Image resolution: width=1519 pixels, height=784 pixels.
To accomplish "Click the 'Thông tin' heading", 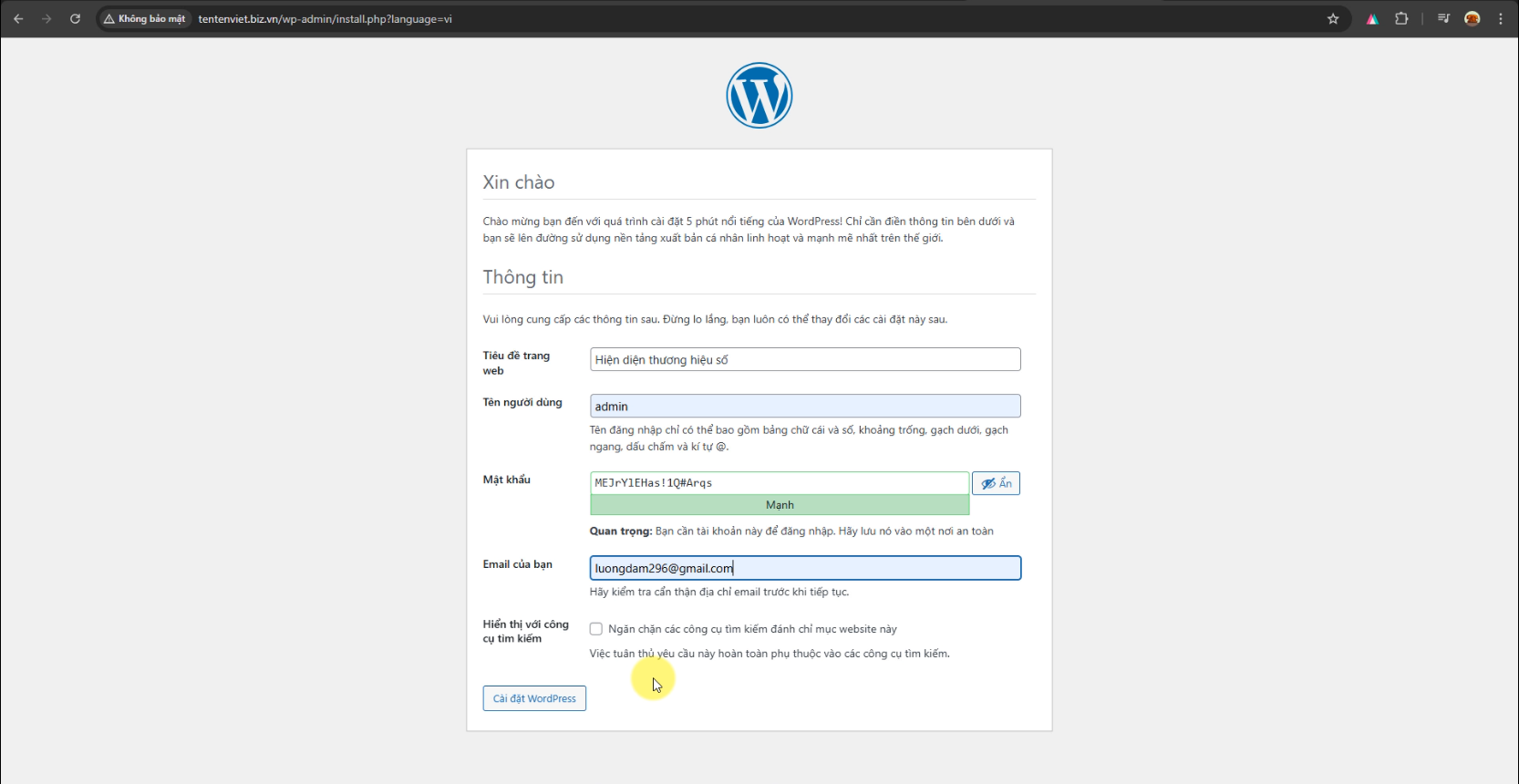I will pyautogui.click(x=522, y=277).
